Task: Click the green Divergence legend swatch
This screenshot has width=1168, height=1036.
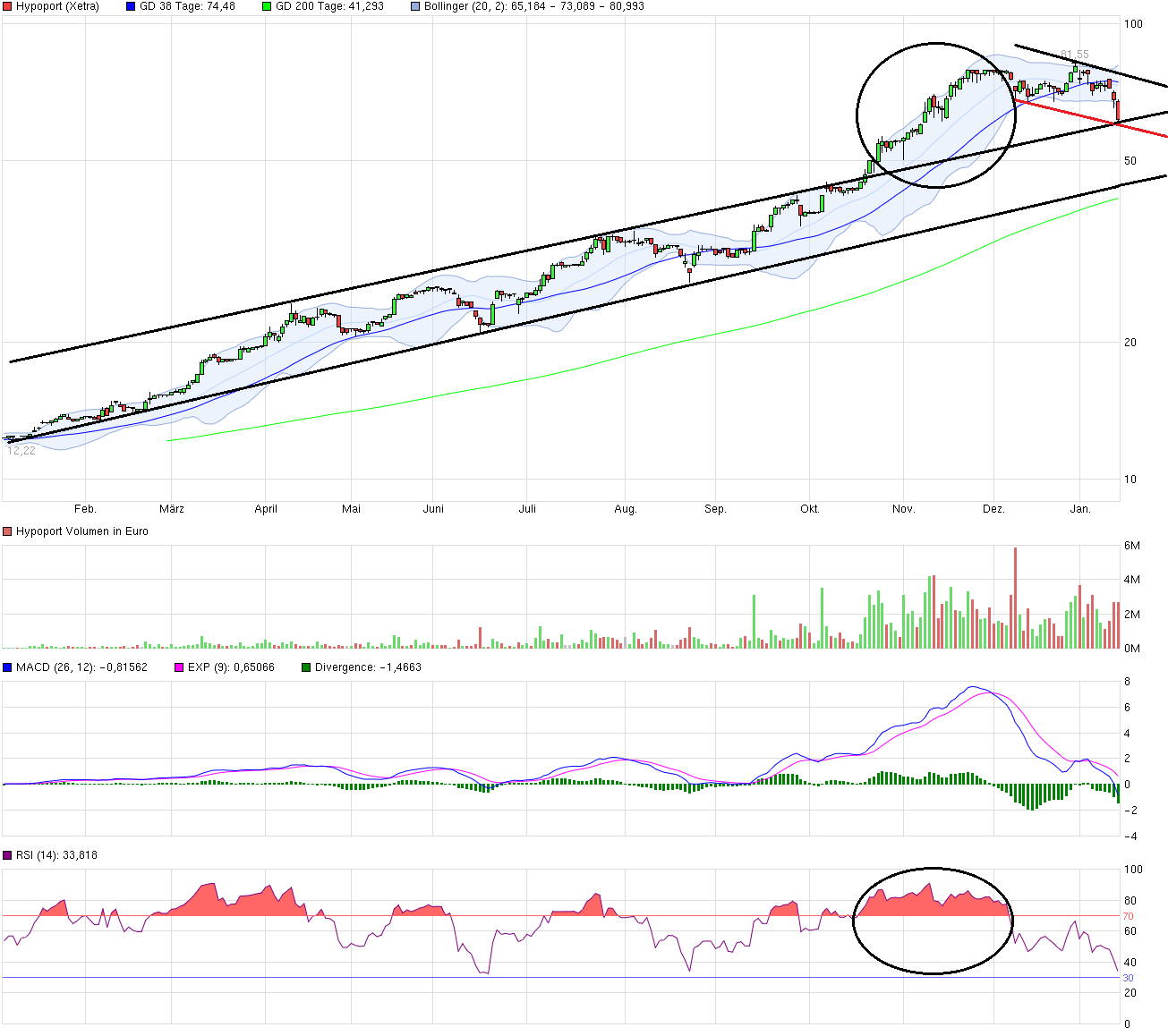Action: (306, 667)
